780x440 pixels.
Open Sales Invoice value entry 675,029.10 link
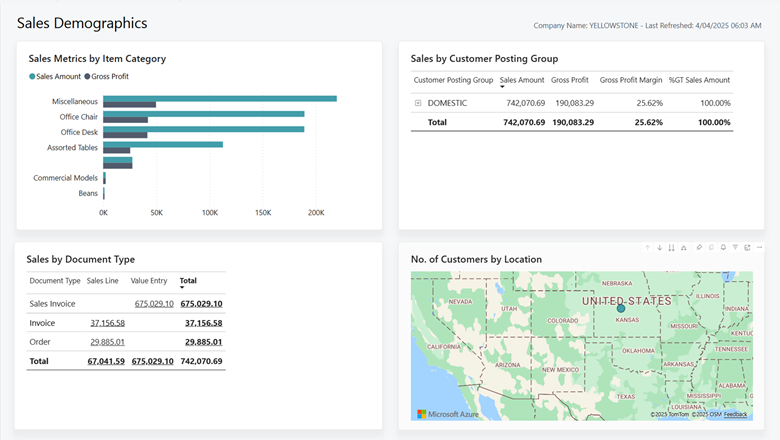click(x=154, y=304)
